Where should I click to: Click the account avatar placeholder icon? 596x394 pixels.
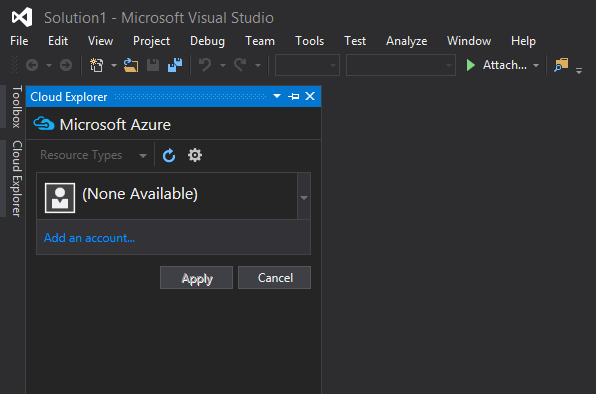(60, 198)
